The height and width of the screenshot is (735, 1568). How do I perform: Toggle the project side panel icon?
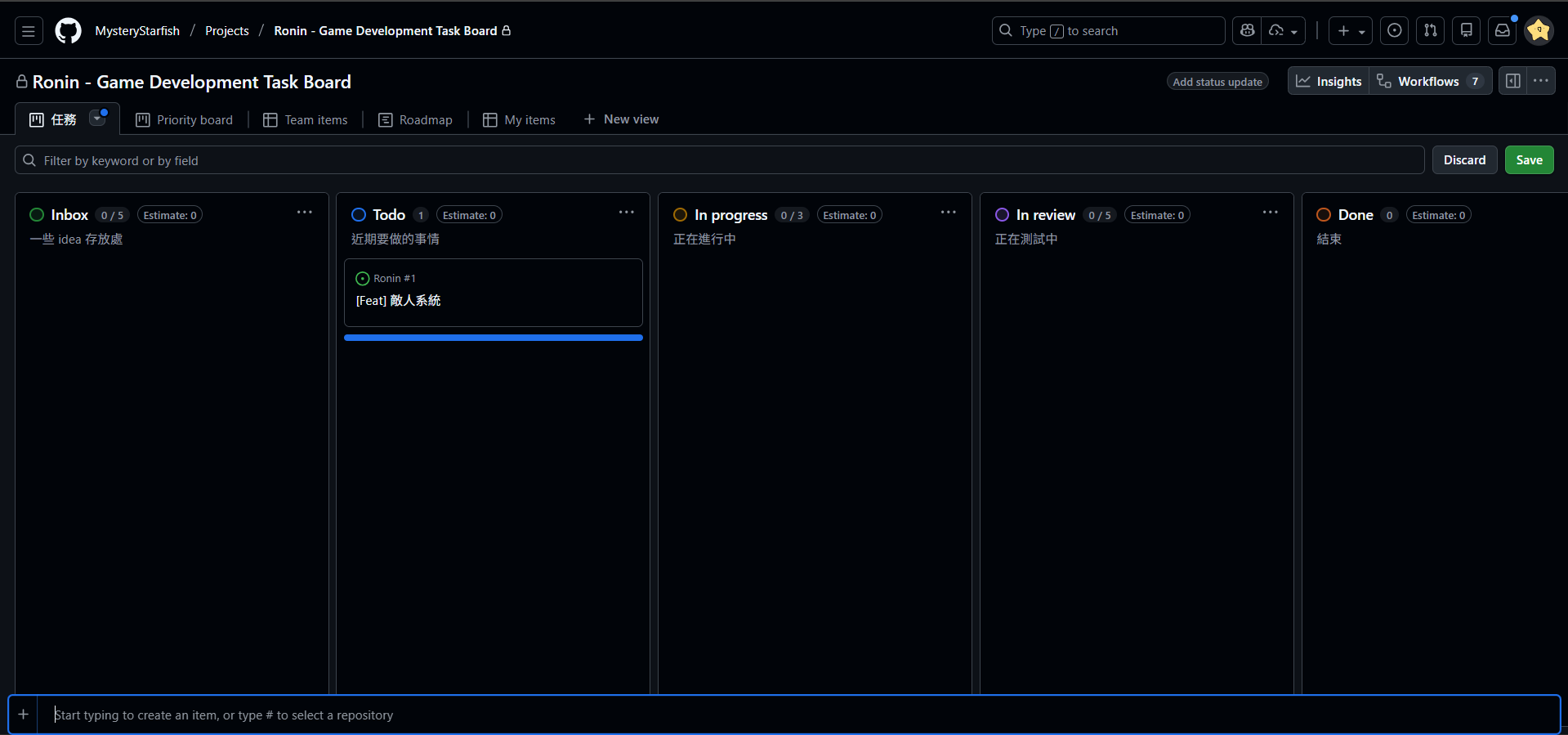tap(1513, 81)
